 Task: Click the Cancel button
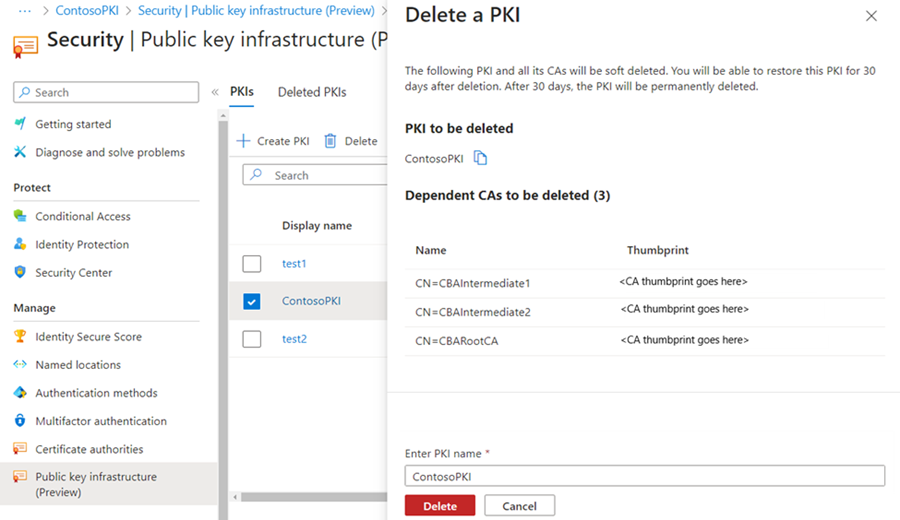(x=519, y=506)
